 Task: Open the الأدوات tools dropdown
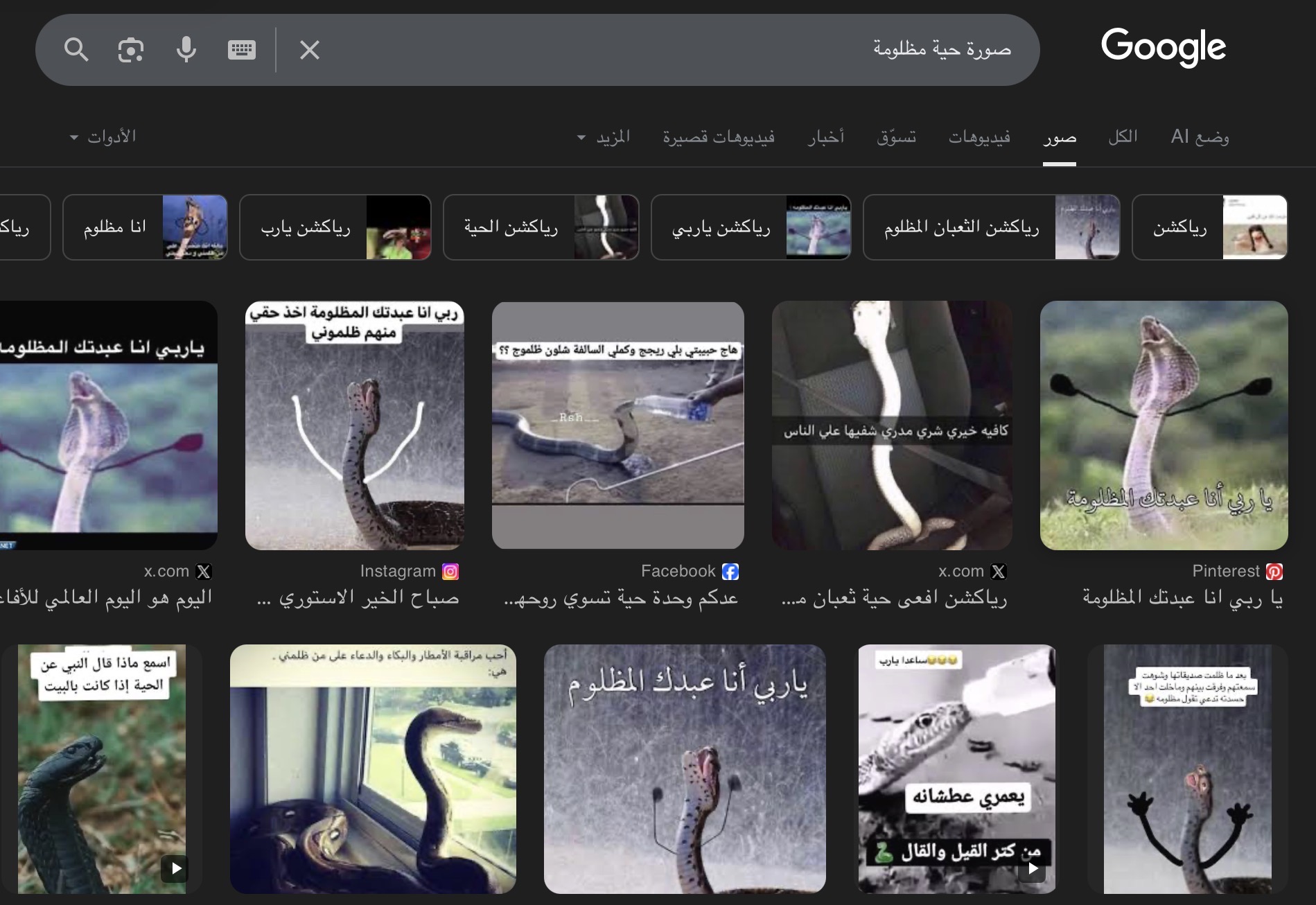[103, 137]
